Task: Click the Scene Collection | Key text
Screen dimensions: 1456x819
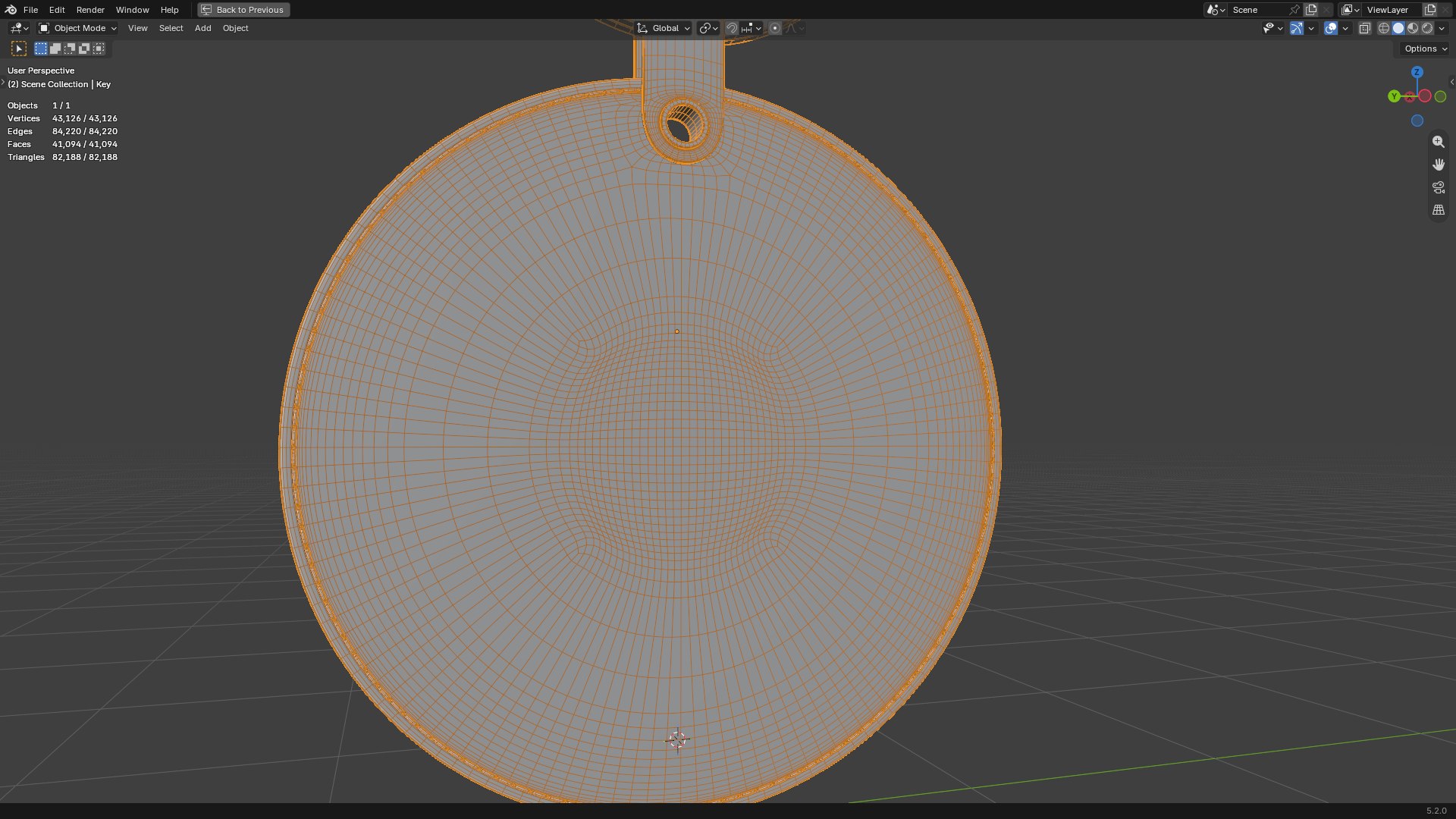Action: click(x=66, y=84)
